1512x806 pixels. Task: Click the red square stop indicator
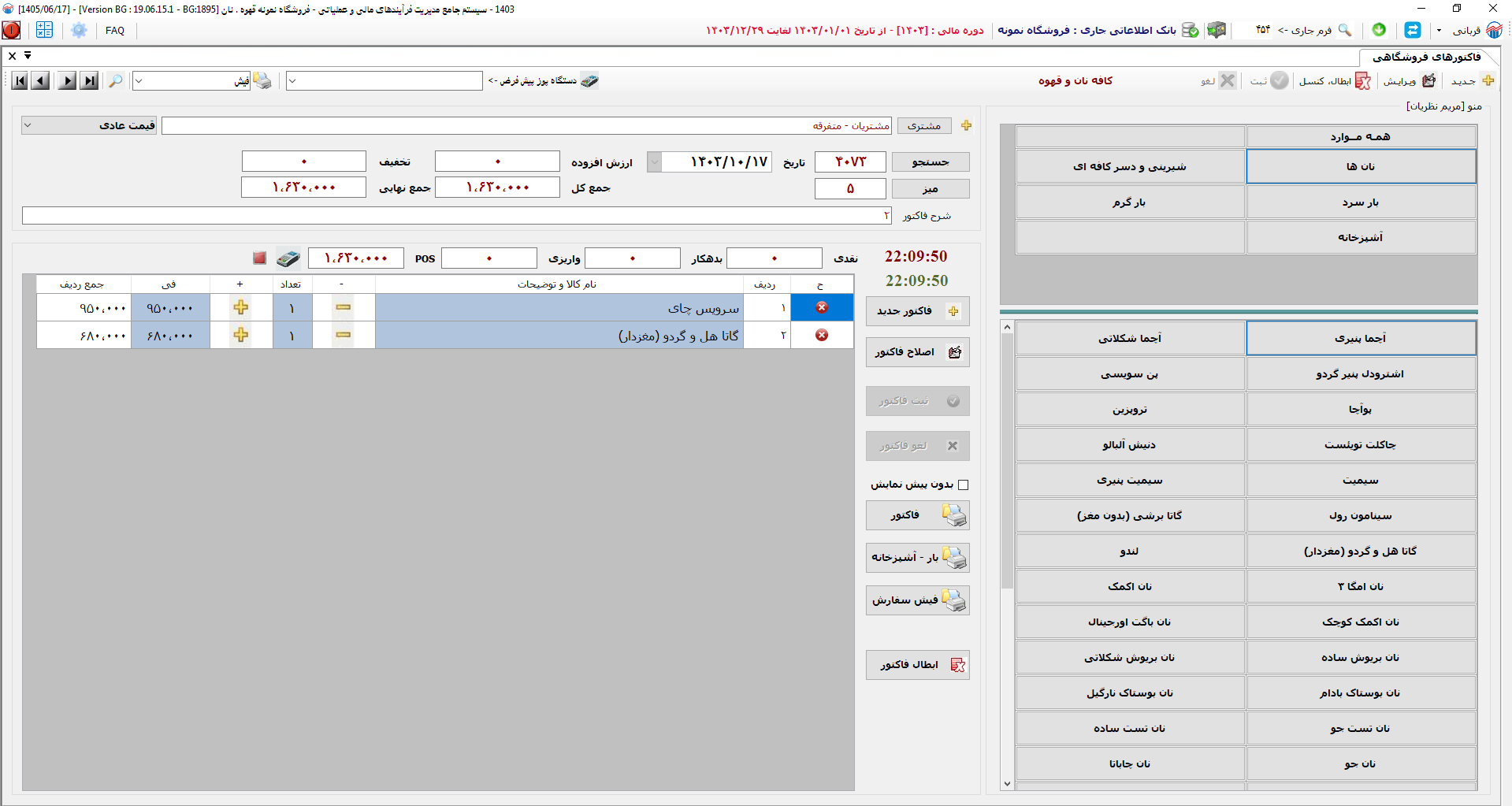tap(259, 258)
